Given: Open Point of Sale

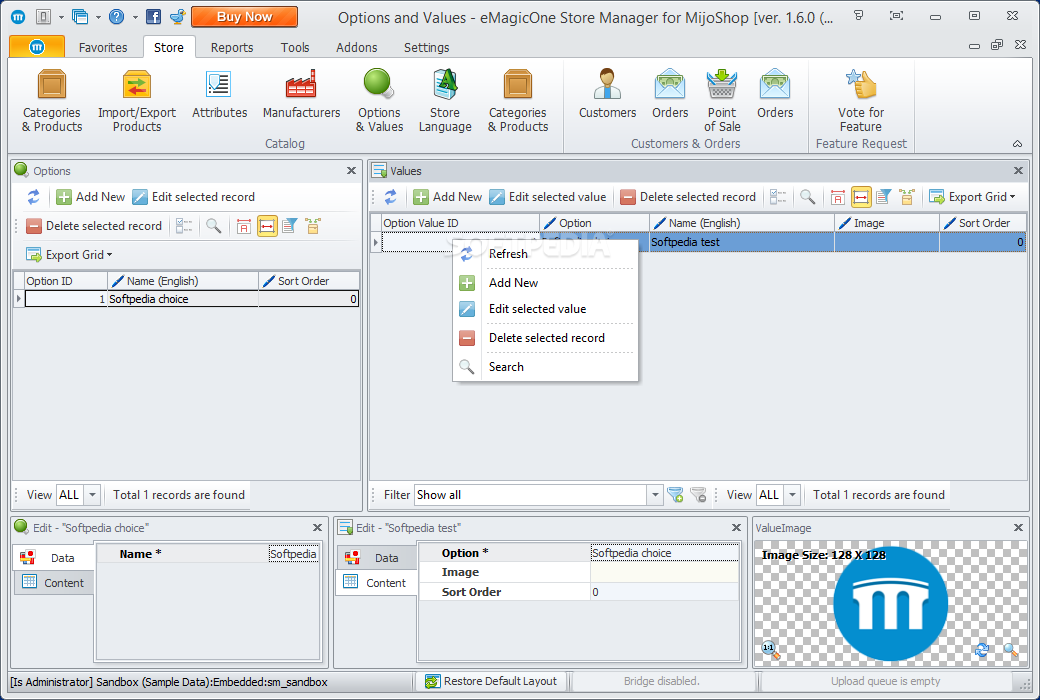Looking at the screenshot, I should click(722, 101).
